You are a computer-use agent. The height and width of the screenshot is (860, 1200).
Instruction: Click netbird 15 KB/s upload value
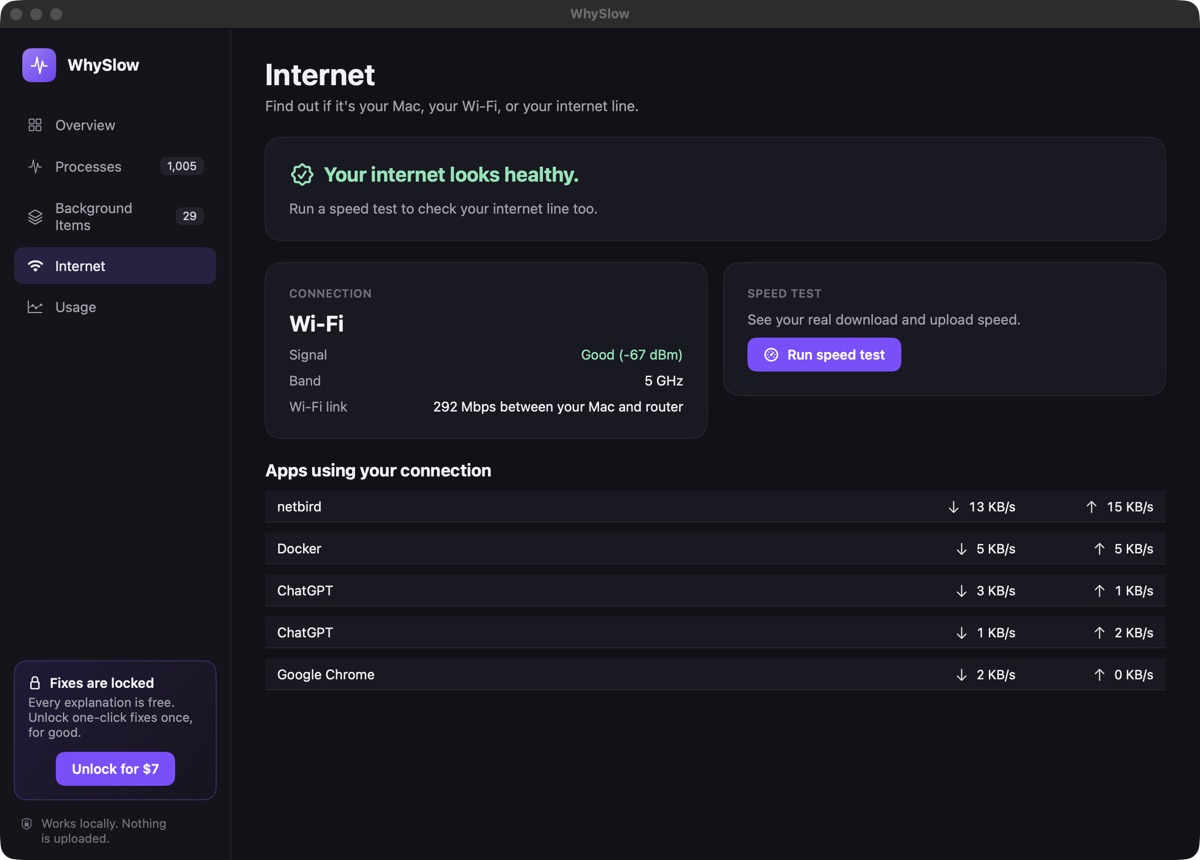point(1130,507)
